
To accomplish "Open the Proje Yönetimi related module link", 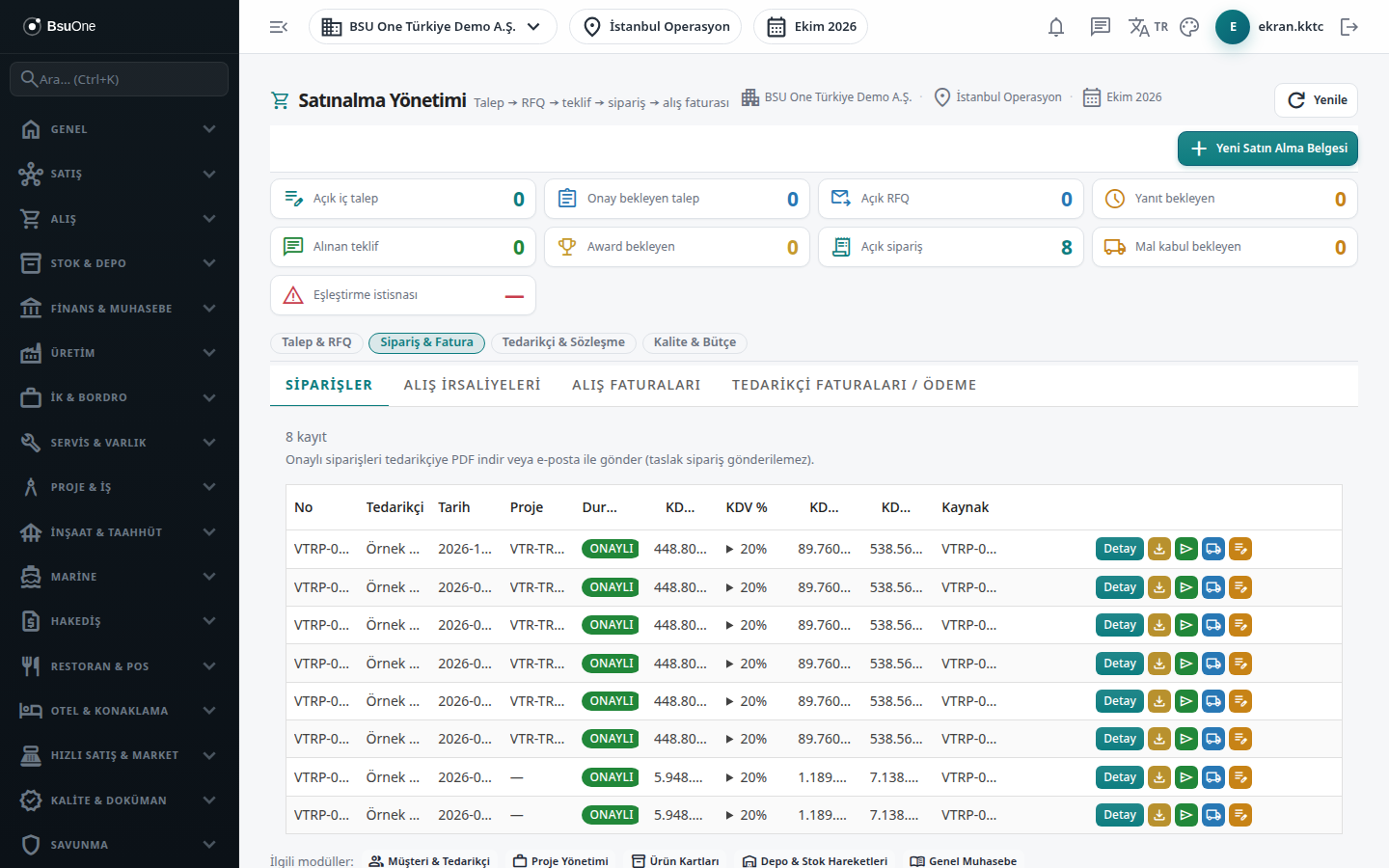I will tap(560, 861).
